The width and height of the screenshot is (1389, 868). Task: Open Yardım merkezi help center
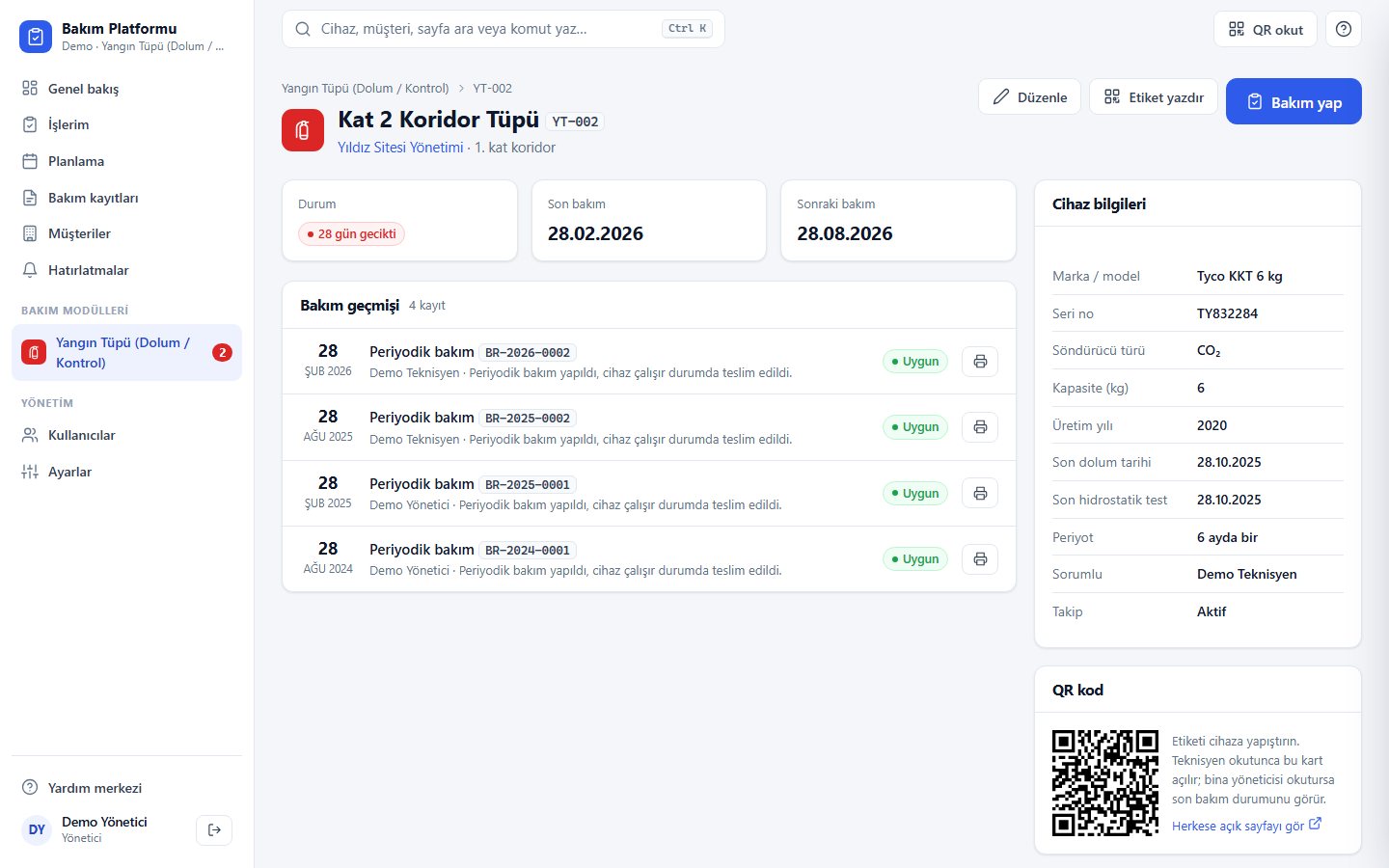pos(126,788)
